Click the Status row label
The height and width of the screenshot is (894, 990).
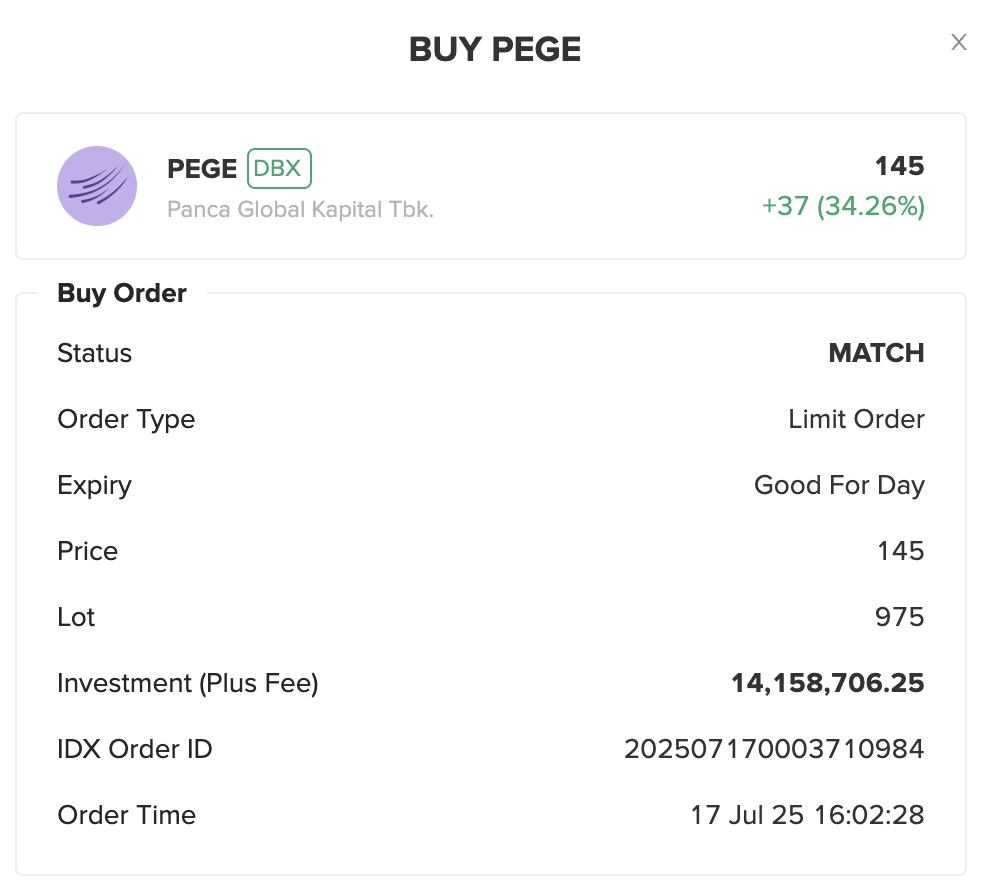click(95, 353)
